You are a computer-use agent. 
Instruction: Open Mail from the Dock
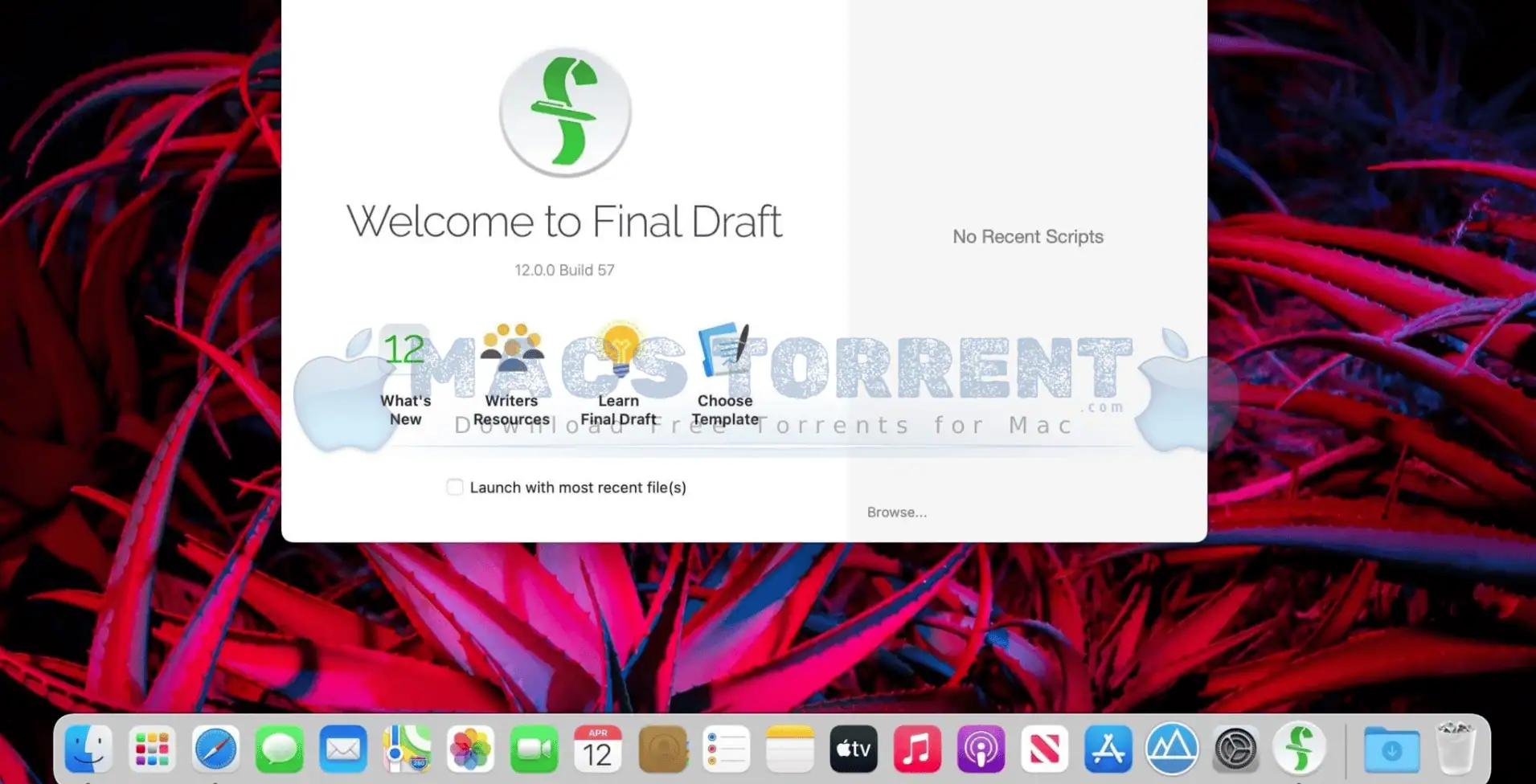click(x=343, y=749)
